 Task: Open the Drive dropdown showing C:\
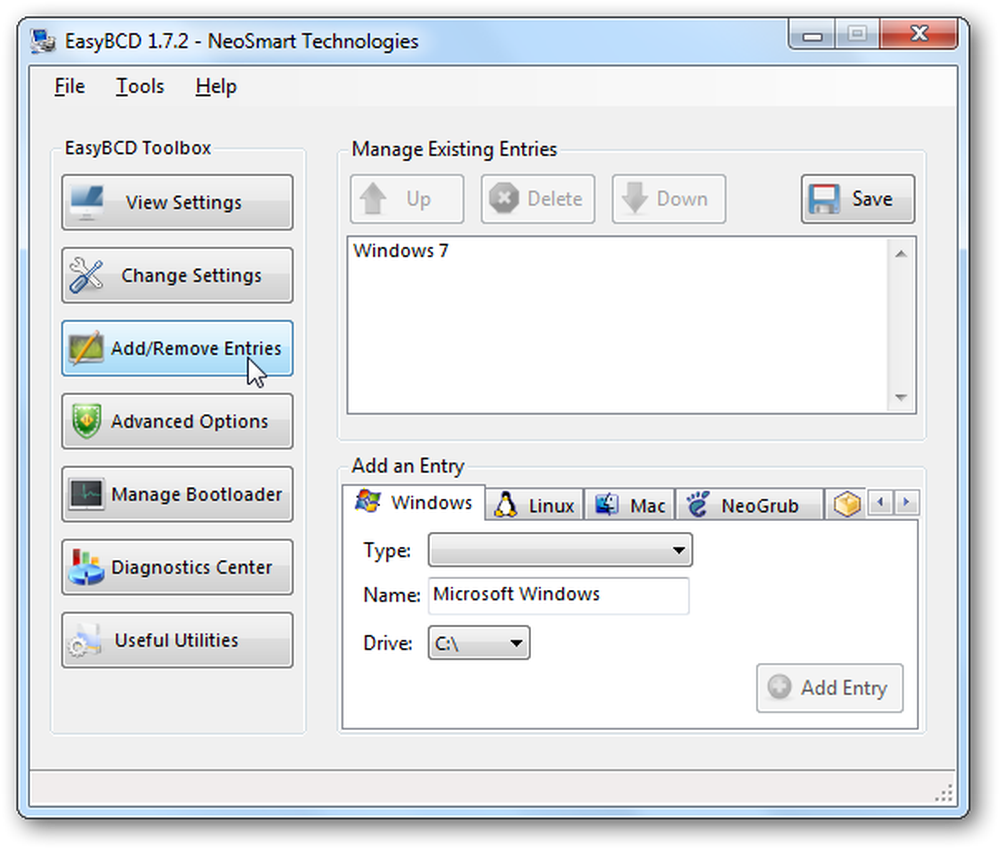pyautogui.click(x=478, y=643)
